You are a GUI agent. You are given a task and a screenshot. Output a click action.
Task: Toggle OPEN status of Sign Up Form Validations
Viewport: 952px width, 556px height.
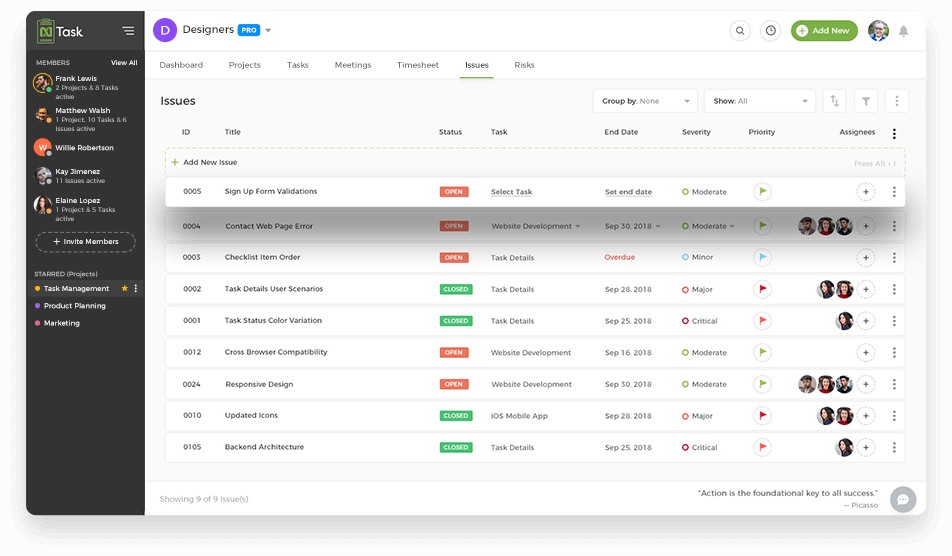tap(454, 192)
